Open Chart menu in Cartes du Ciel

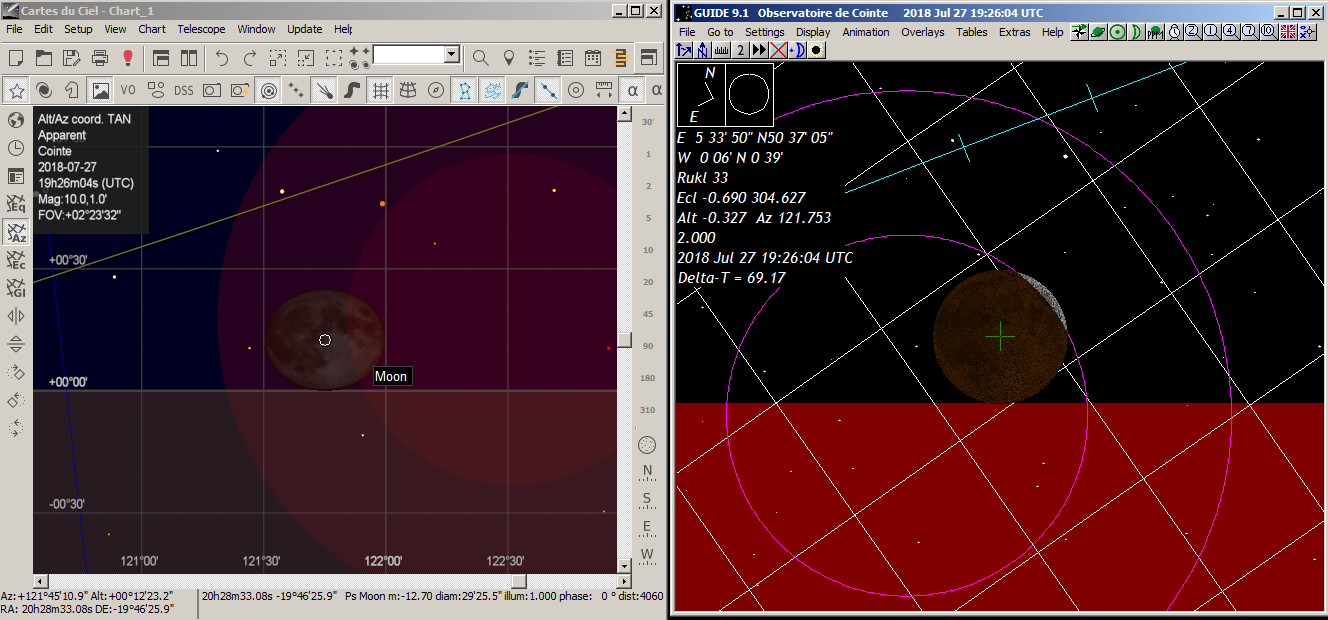click(152, 29)
